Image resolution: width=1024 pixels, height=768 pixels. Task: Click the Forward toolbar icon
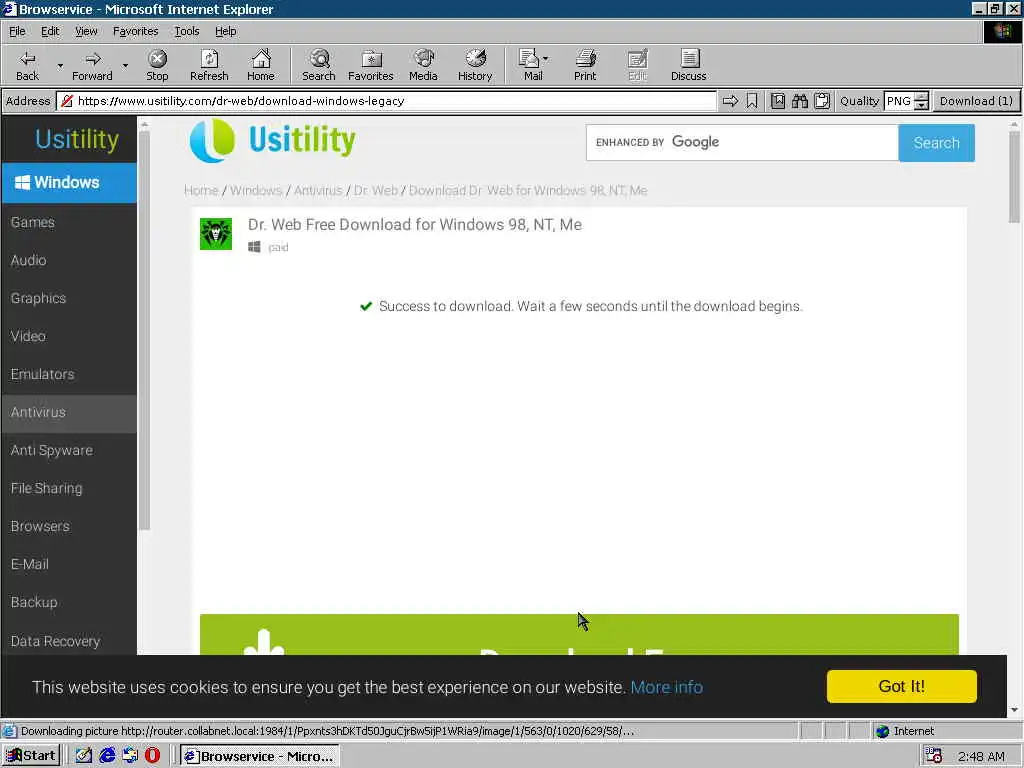(x=92, y=65)
